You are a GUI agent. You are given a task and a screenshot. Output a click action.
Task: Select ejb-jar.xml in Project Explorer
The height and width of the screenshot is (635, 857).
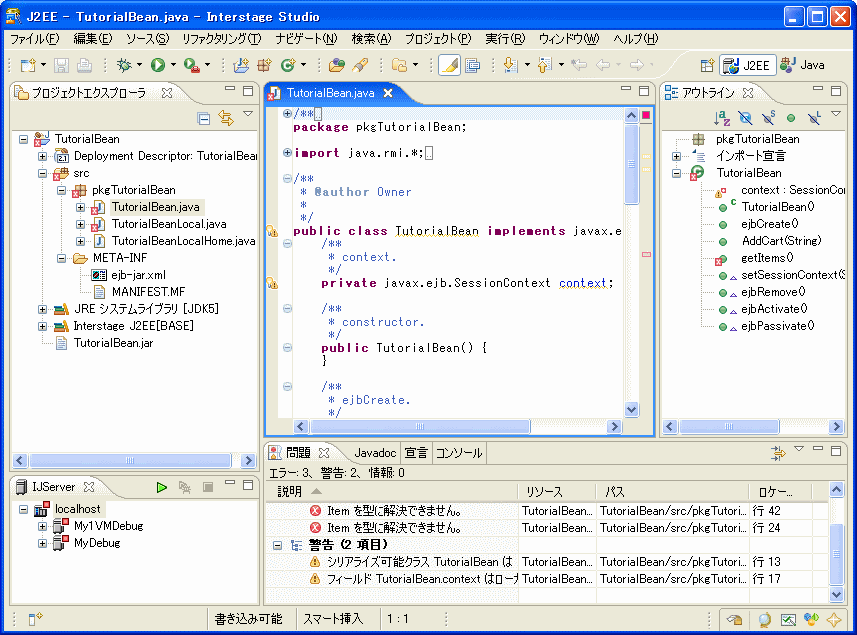point(138,275)
